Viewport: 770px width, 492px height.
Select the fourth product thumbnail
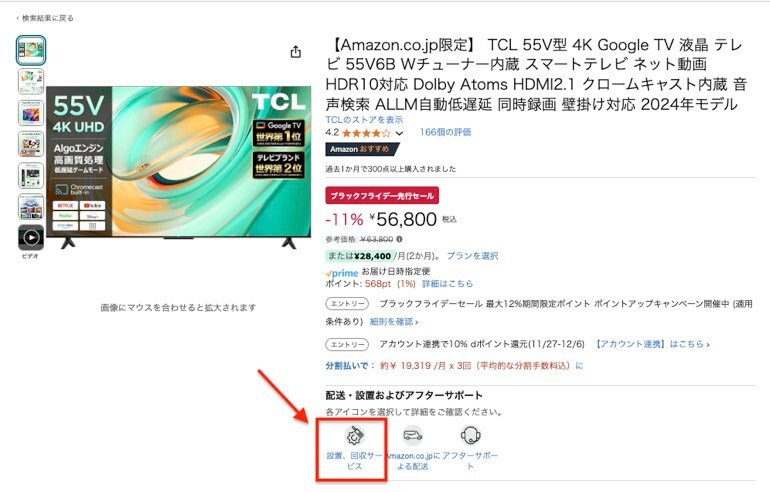(x=31, y=144)
